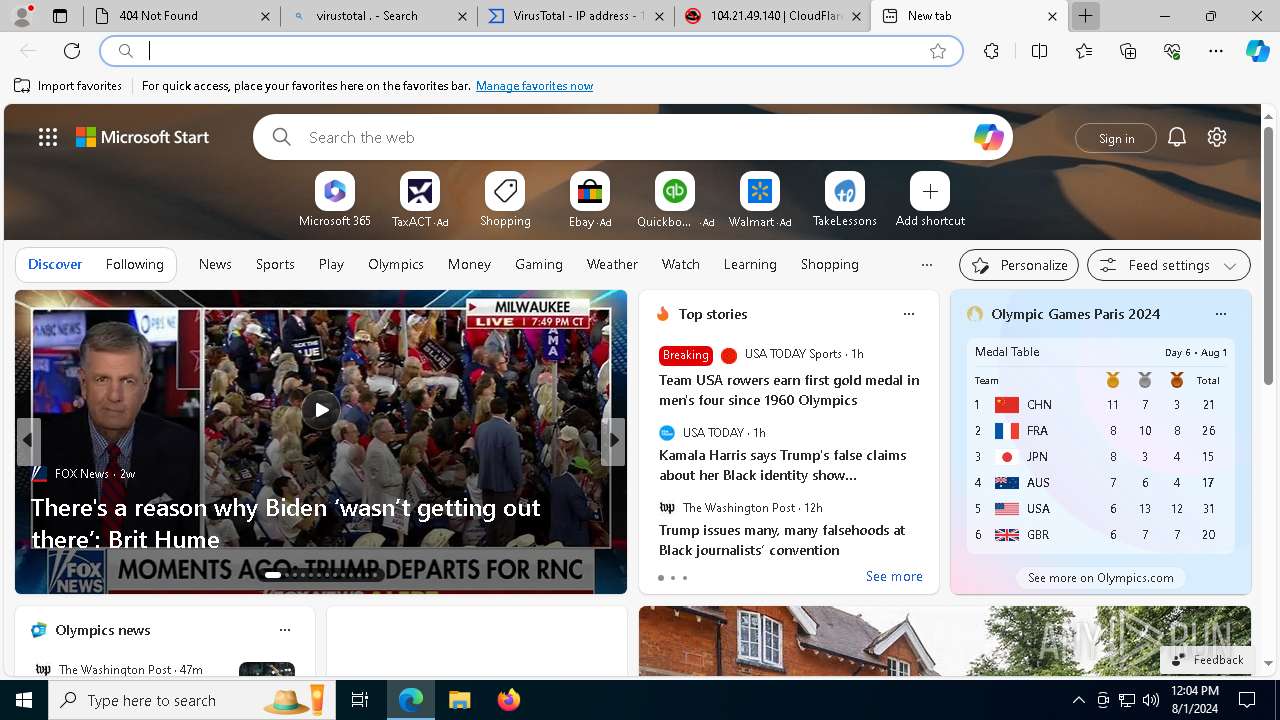1280x720 pixels.
Task: Open Windows Start menu
Action: (x=24, y=700)
